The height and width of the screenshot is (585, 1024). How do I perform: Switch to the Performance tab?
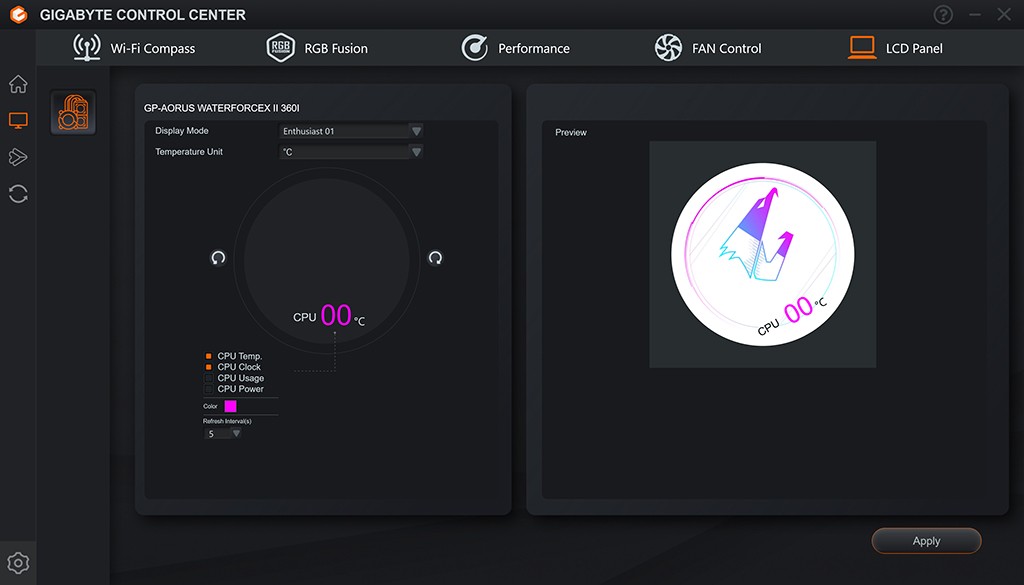516,48
